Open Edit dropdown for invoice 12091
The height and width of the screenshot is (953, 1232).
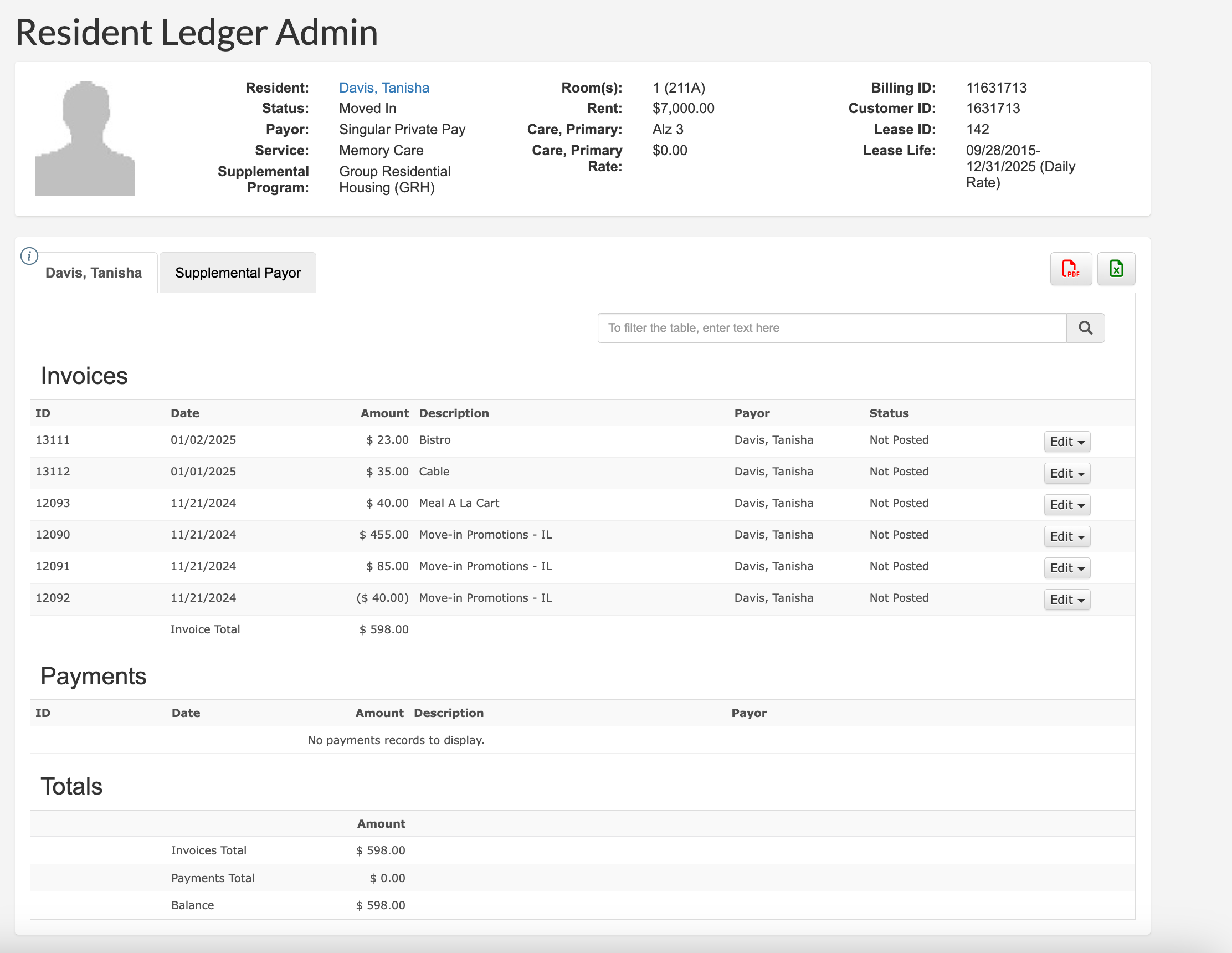(x=1066, y=568)
